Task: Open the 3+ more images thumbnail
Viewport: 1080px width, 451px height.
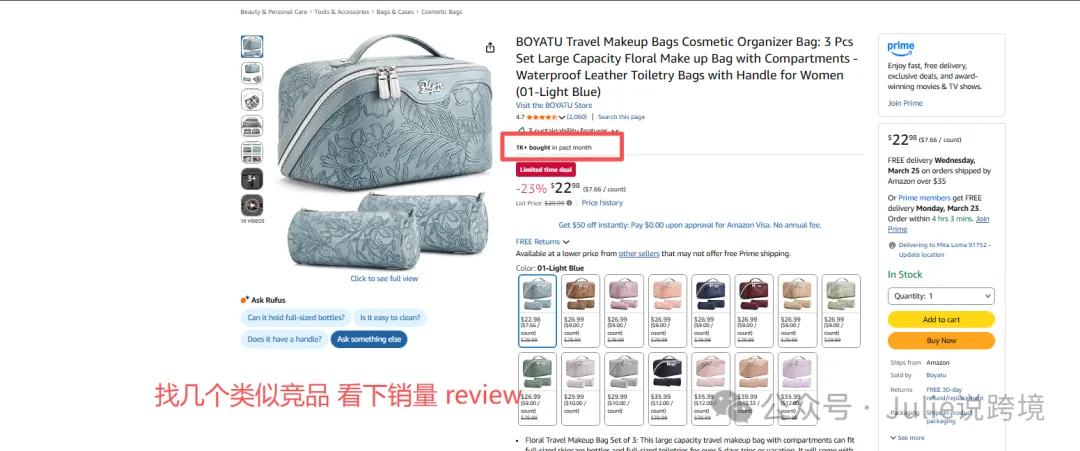Action: [x=251, y=179]
